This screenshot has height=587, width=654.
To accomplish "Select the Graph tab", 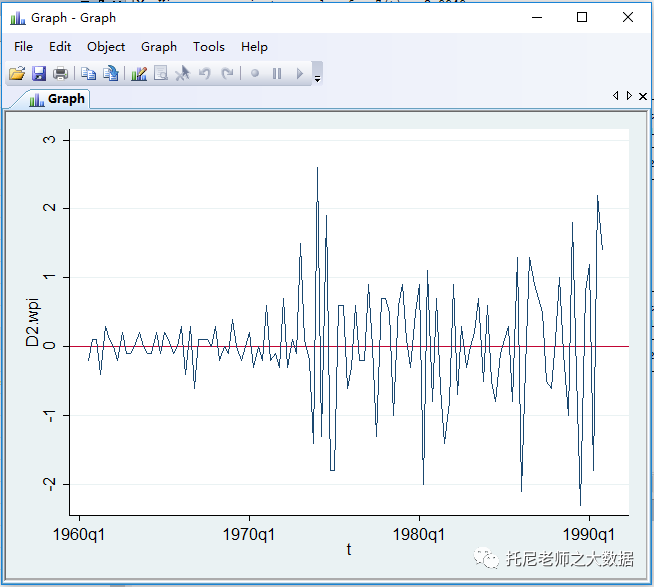I will coord(56,99).
